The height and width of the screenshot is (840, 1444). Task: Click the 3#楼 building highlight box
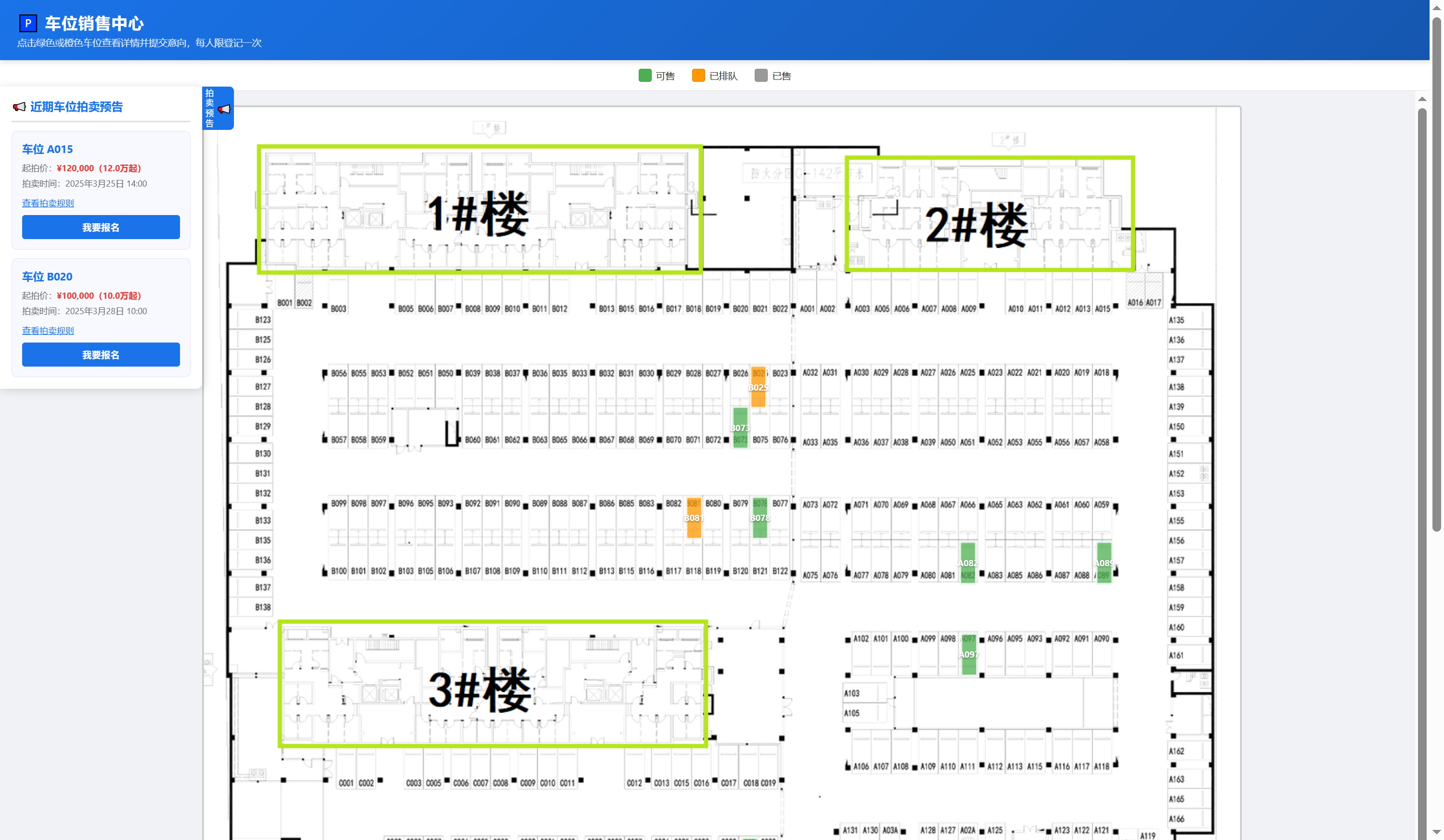click(x=493, y=684)
